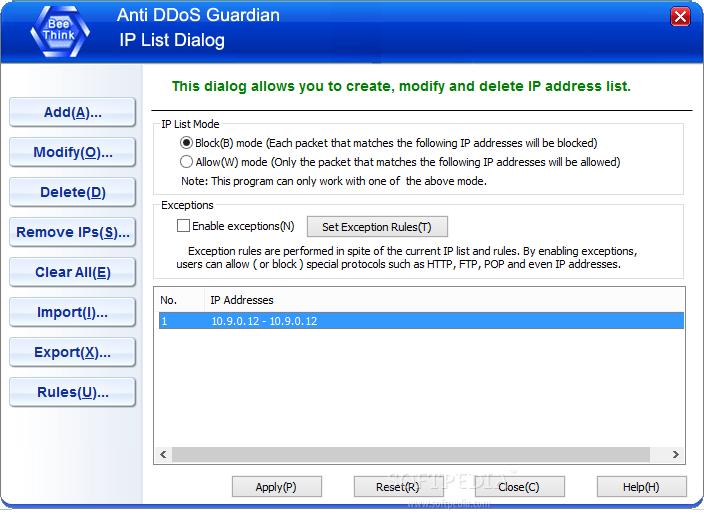Close the IP List Dialog window
The image size is (704, 522).
pos(680,17)
